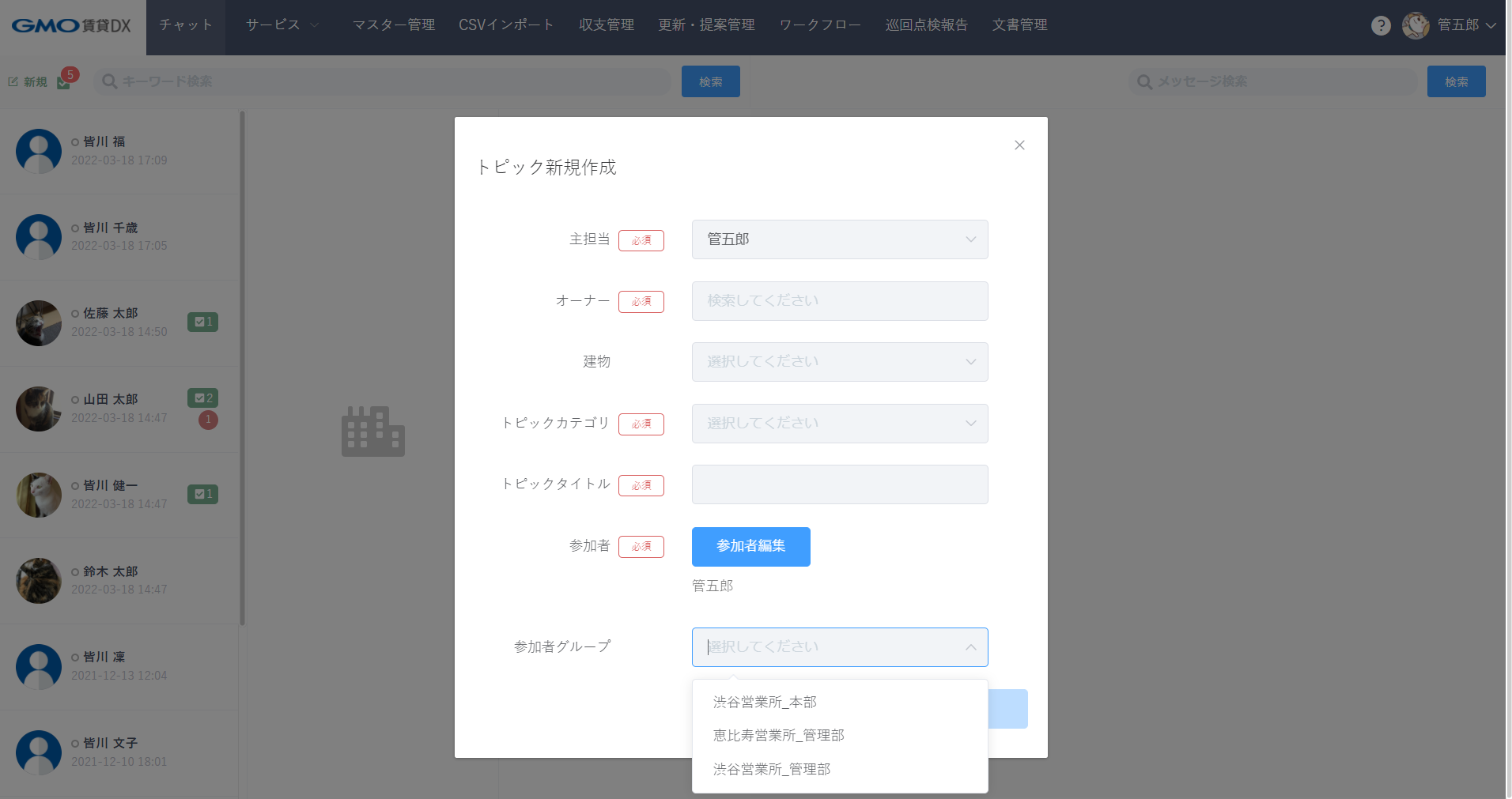Screen dimensions: 1512x799
Task: Click the help question mark icon
Action: pyautogui.click(x=1380, y=25)
